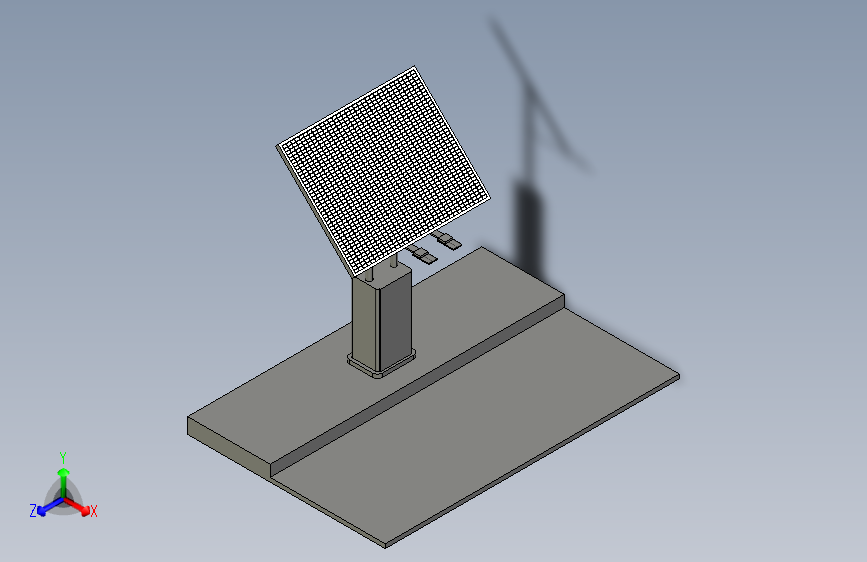867x562 pixels.
Task: Click the red X axis arrow of the triad
Action: coord(78,506)
